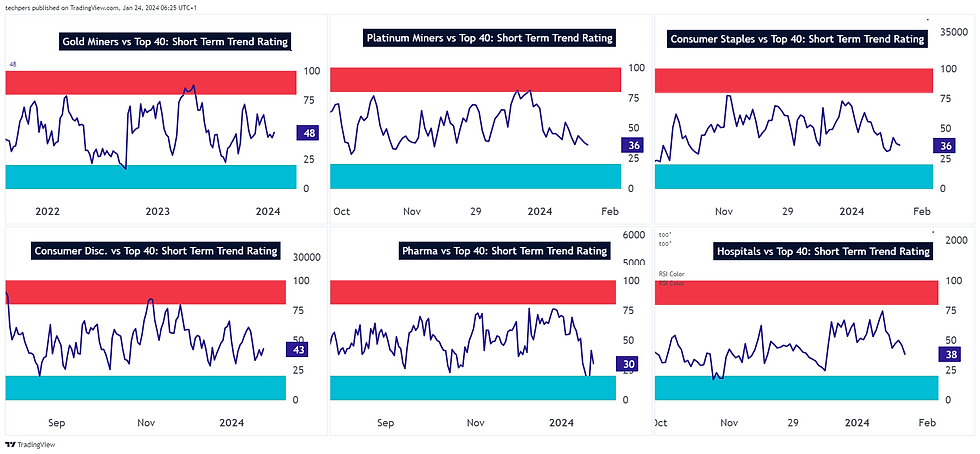Screen dimensions: 980x454
Task: Select the Consumer Disc. vs Top 40 title
Action: (155, 250)
